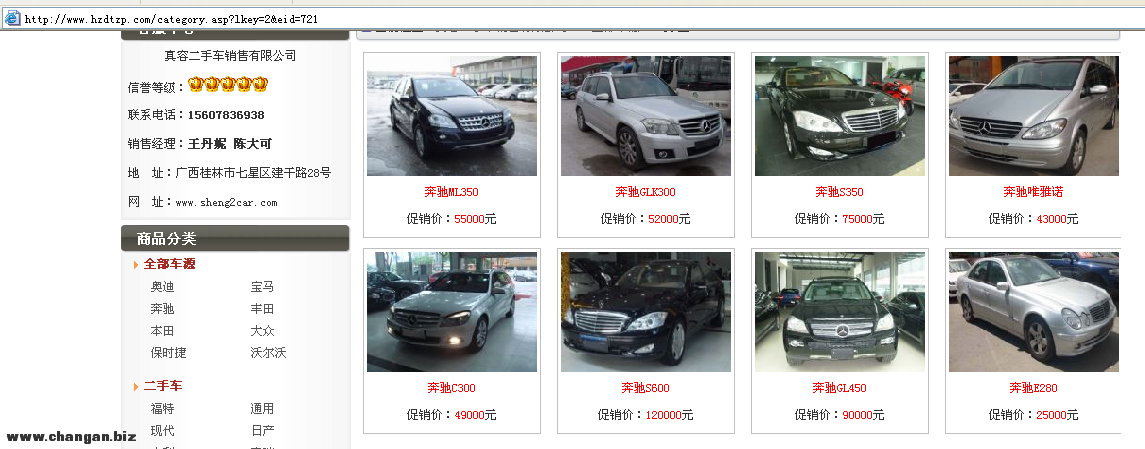Image resolution: width=1145 pixels, height=449 pixels.
Task: Open the 大众 brand category
Action: click(262, 331)
